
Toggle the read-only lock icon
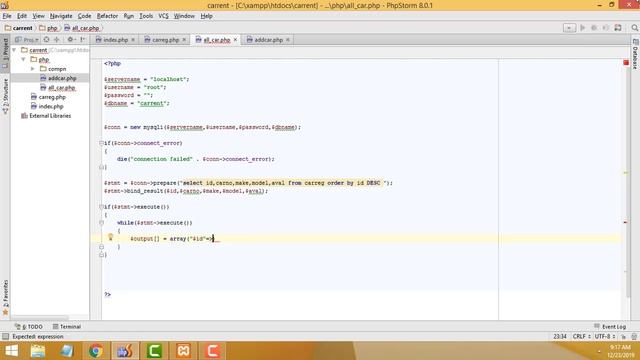pyautogui.click(x=623, y=337)
